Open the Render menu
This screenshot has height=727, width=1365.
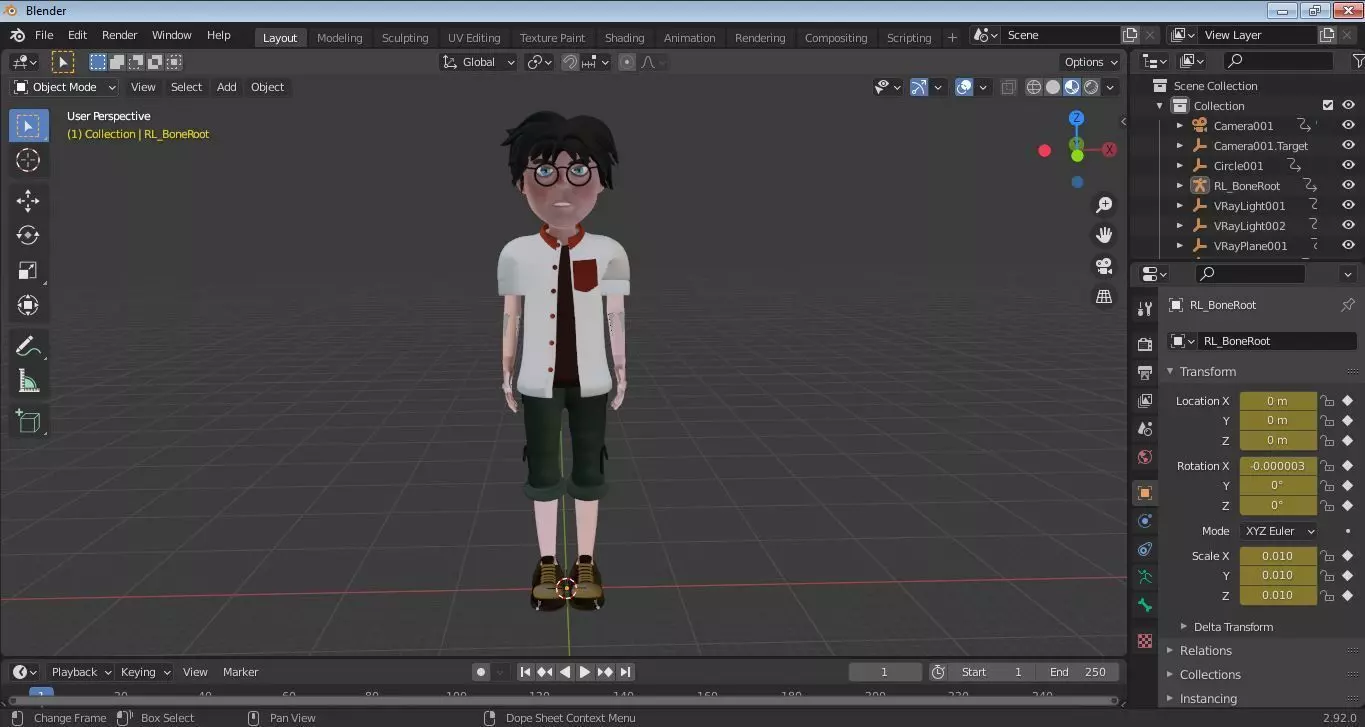point(119,35)
